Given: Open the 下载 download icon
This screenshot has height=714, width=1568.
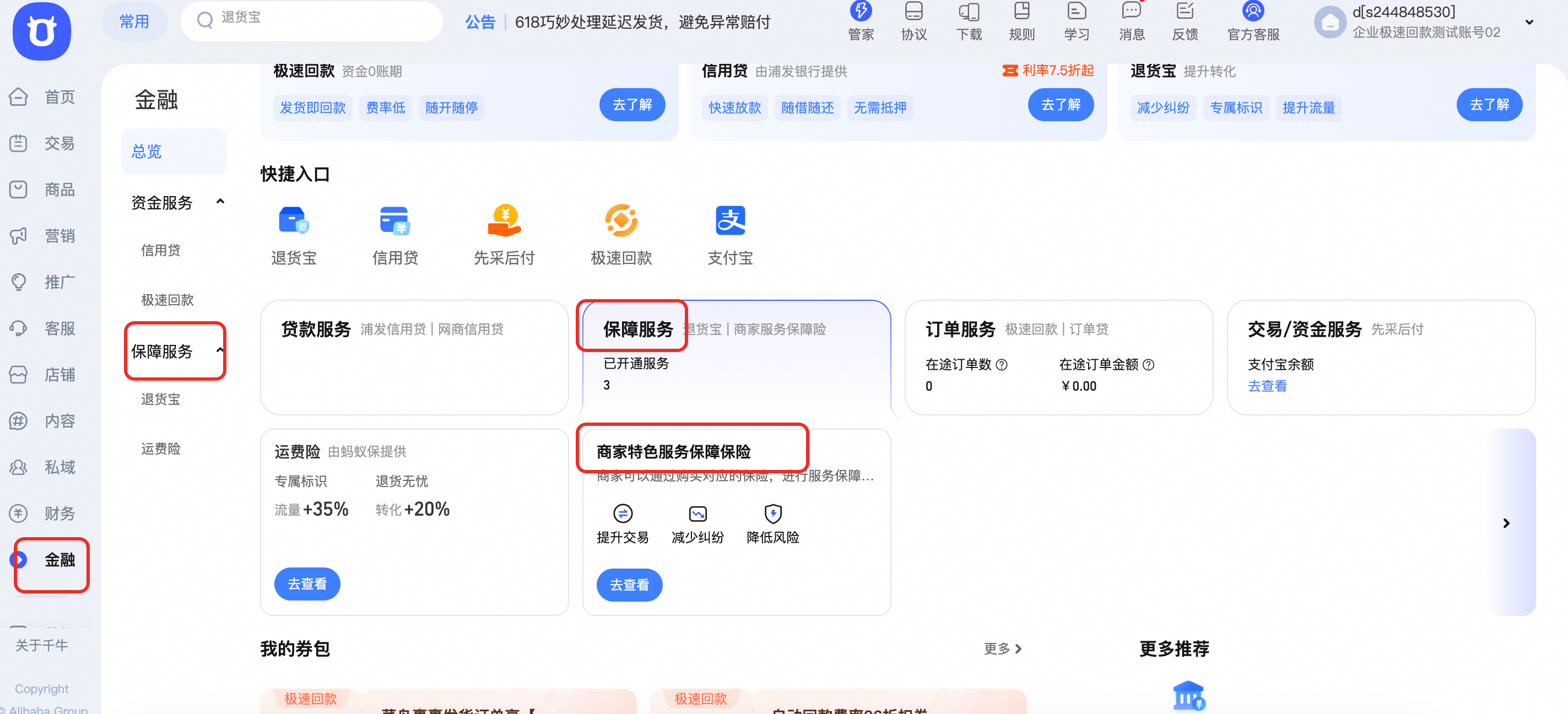Looking at the screenshot, I should click(969, 21).
